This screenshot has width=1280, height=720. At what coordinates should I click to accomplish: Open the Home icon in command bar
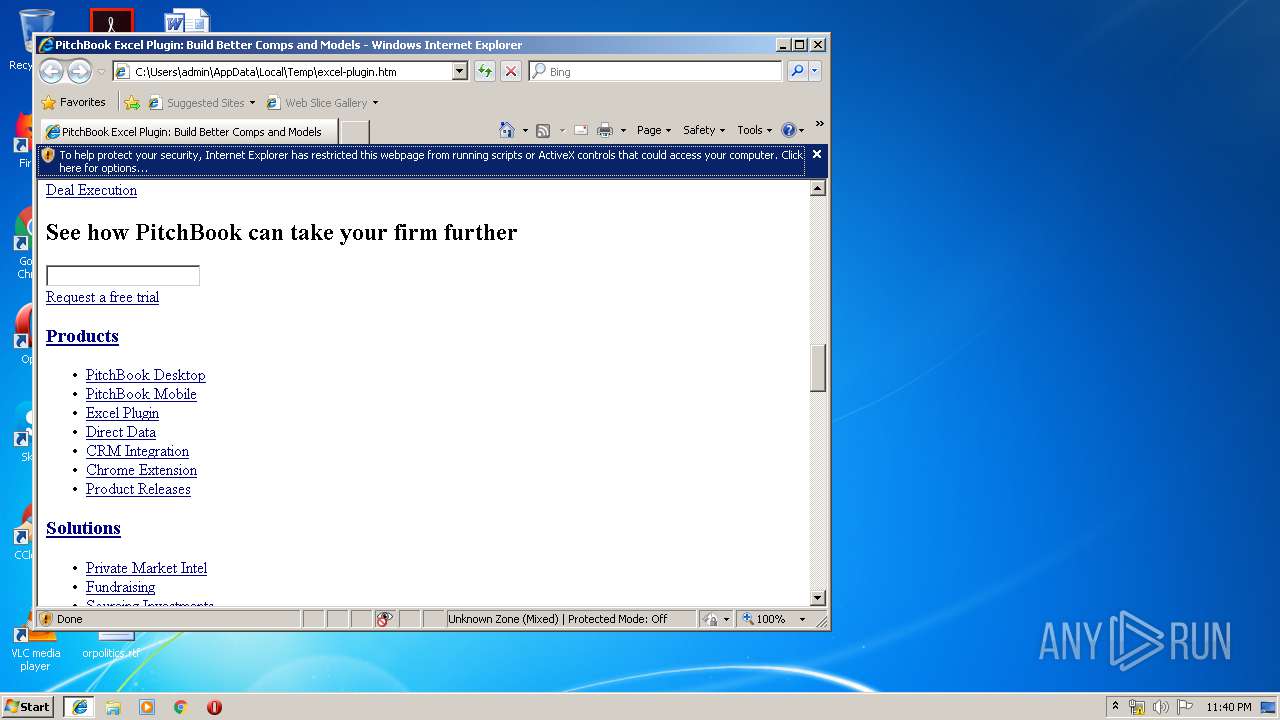507,130
